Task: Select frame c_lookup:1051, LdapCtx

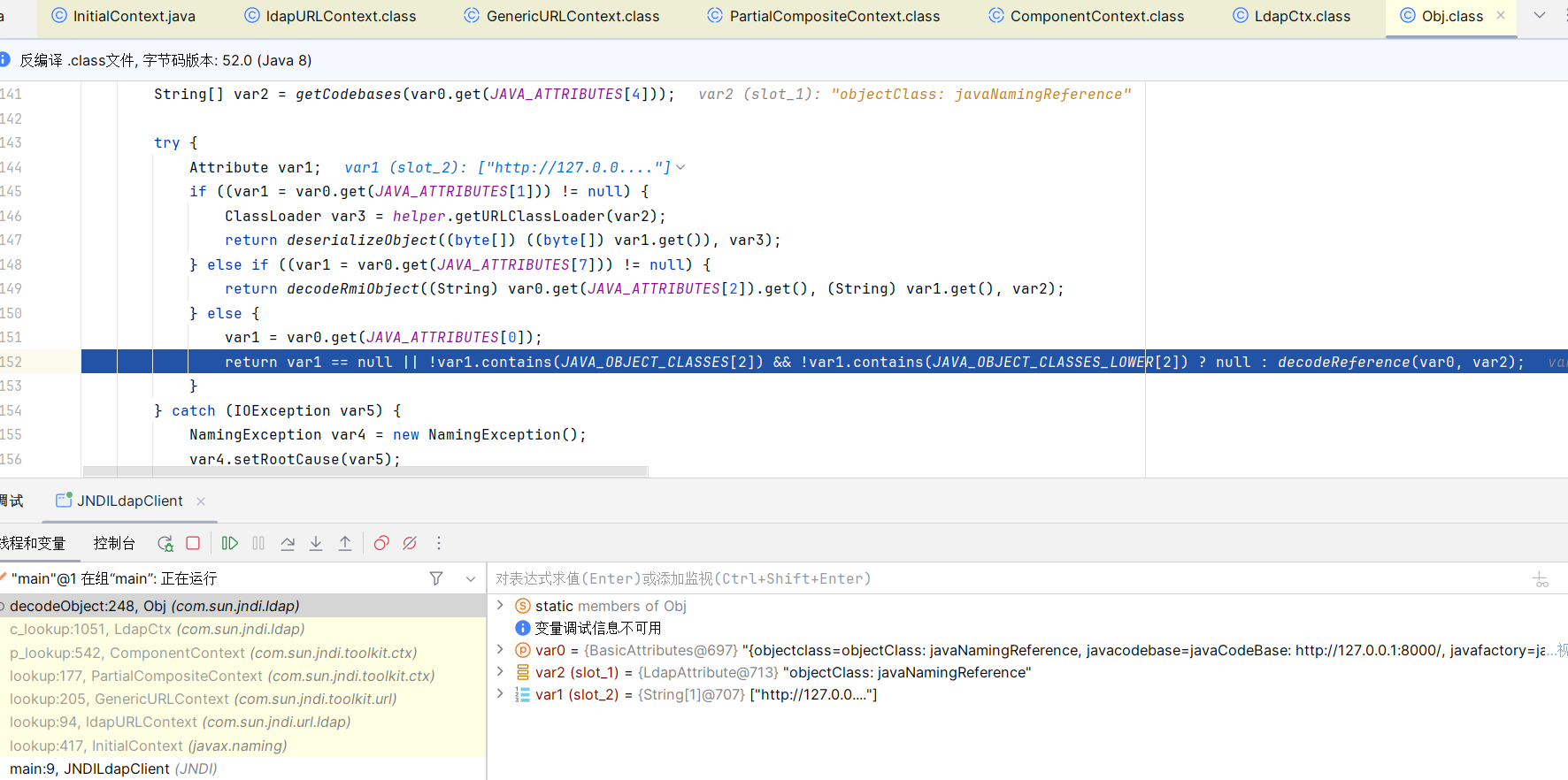Action: point(242,629)
